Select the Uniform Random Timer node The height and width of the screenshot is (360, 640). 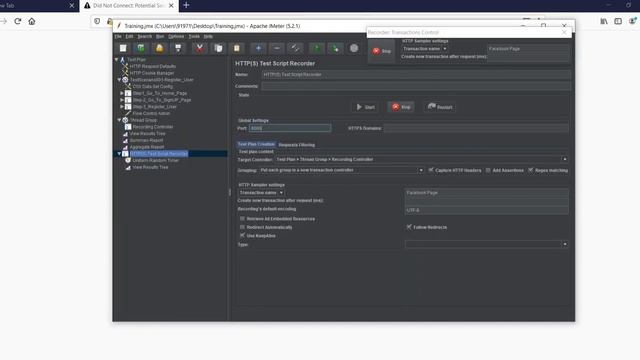coord(156,160)
